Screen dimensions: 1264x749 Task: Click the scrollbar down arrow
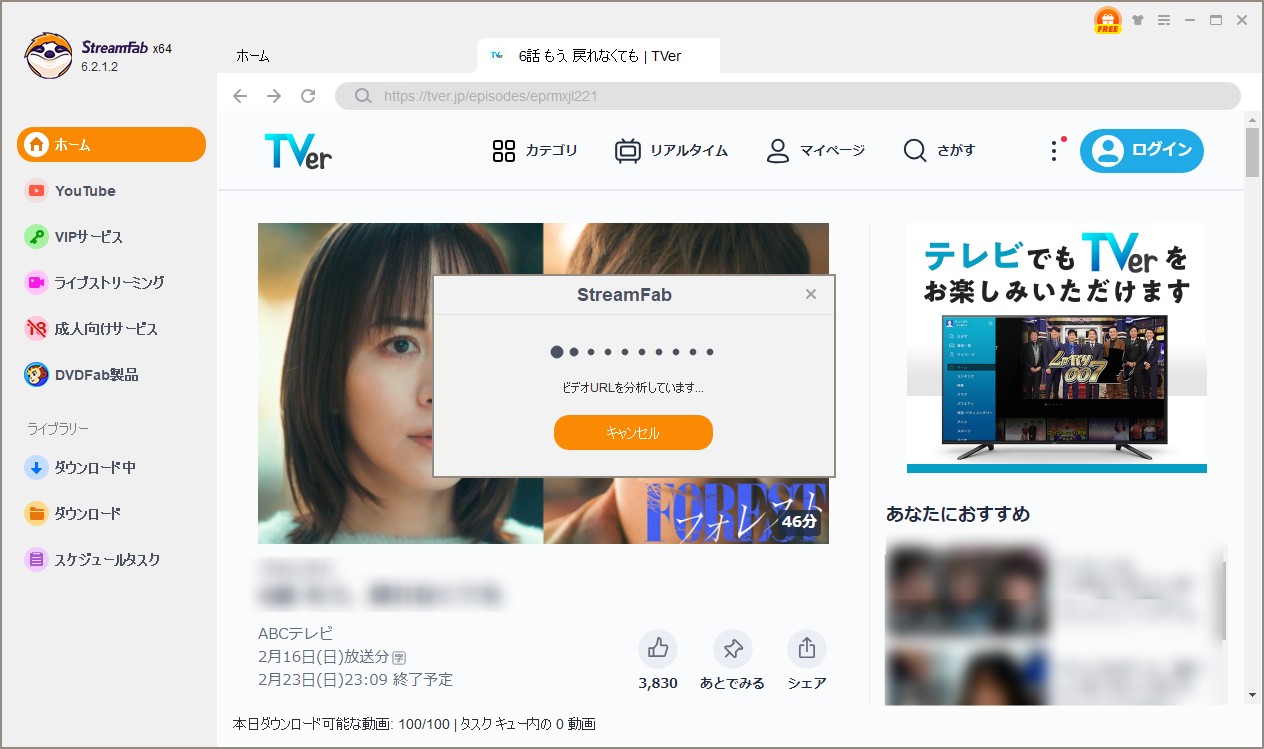[1252, 695]
